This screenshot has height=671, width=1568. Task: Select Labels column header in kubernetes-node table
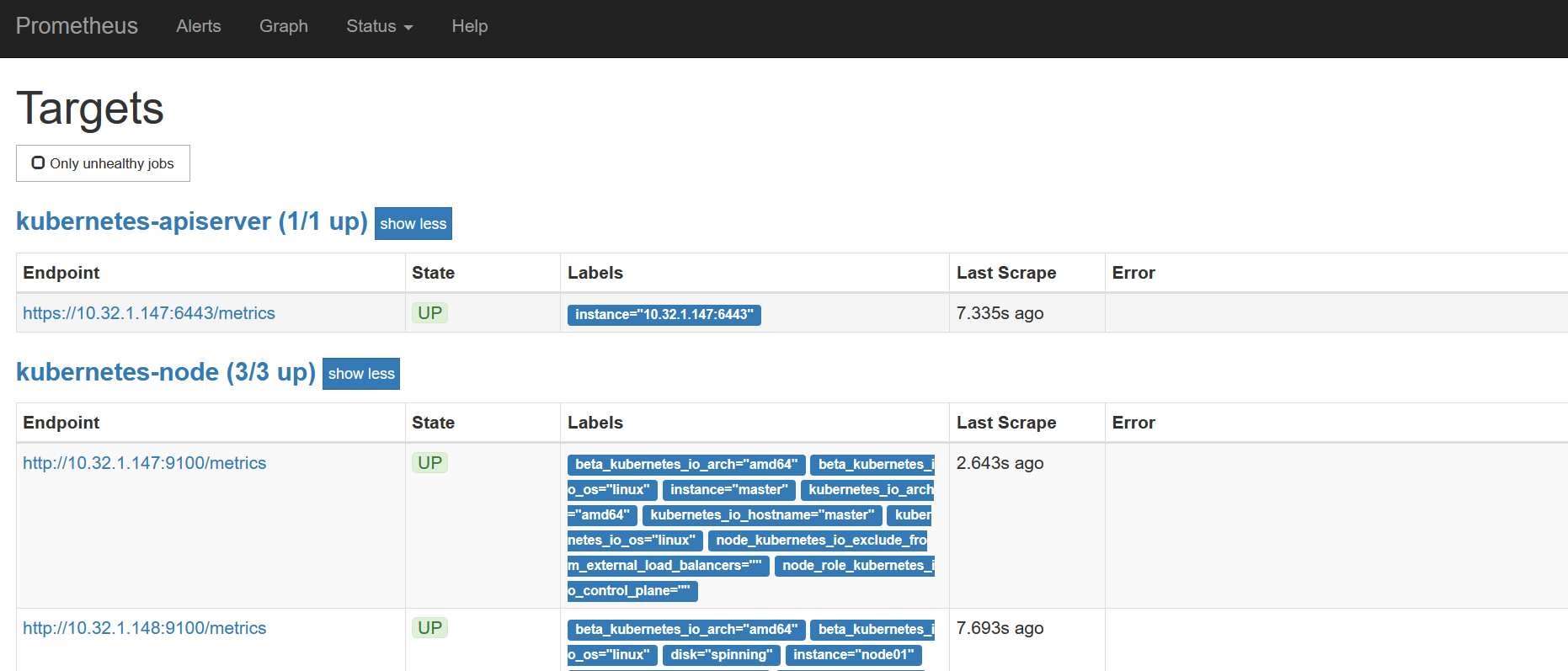pos(595,423)
